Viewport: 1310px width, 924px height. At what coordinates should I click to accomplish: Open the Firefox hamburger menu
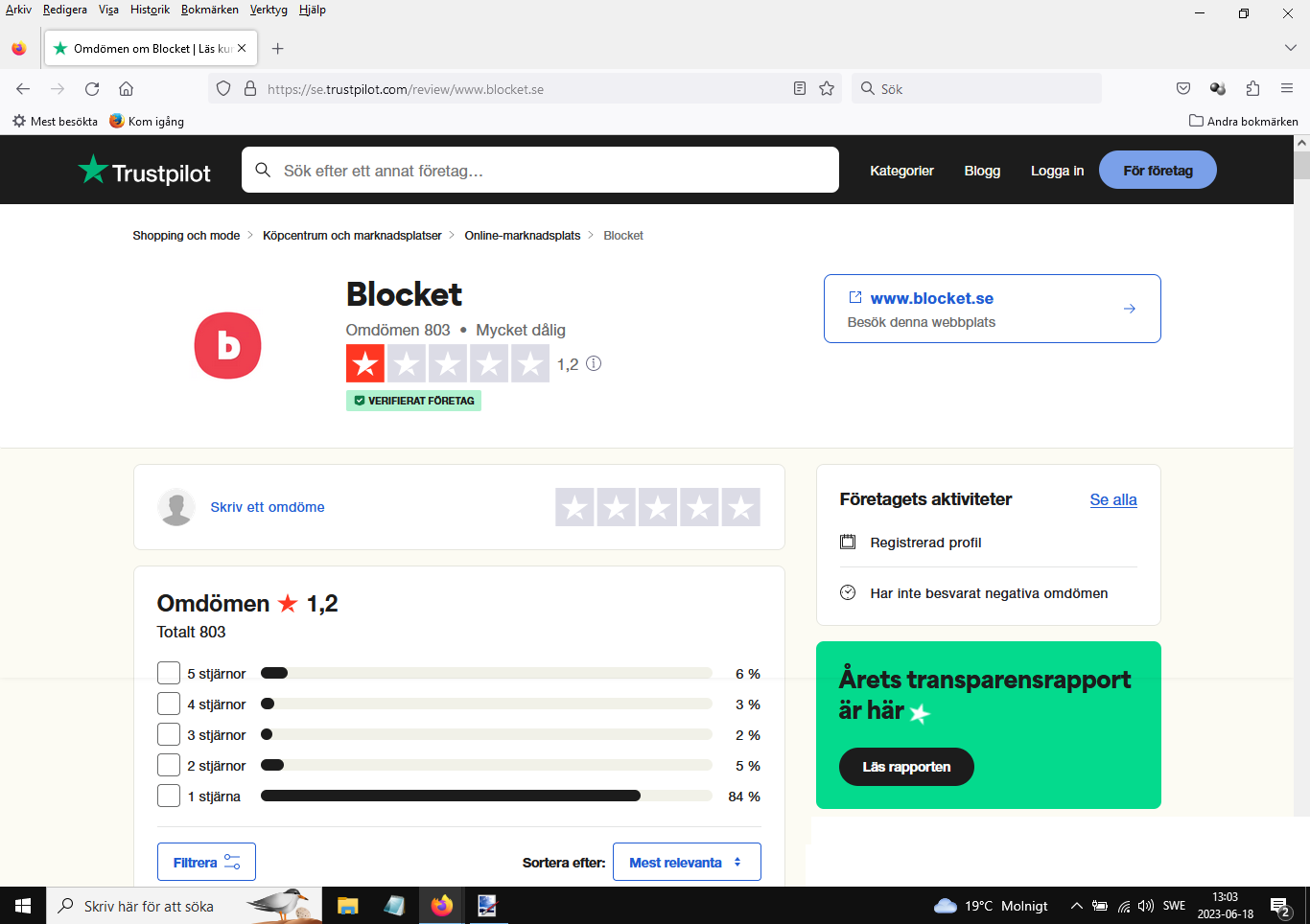click(x=1287, y=89)
